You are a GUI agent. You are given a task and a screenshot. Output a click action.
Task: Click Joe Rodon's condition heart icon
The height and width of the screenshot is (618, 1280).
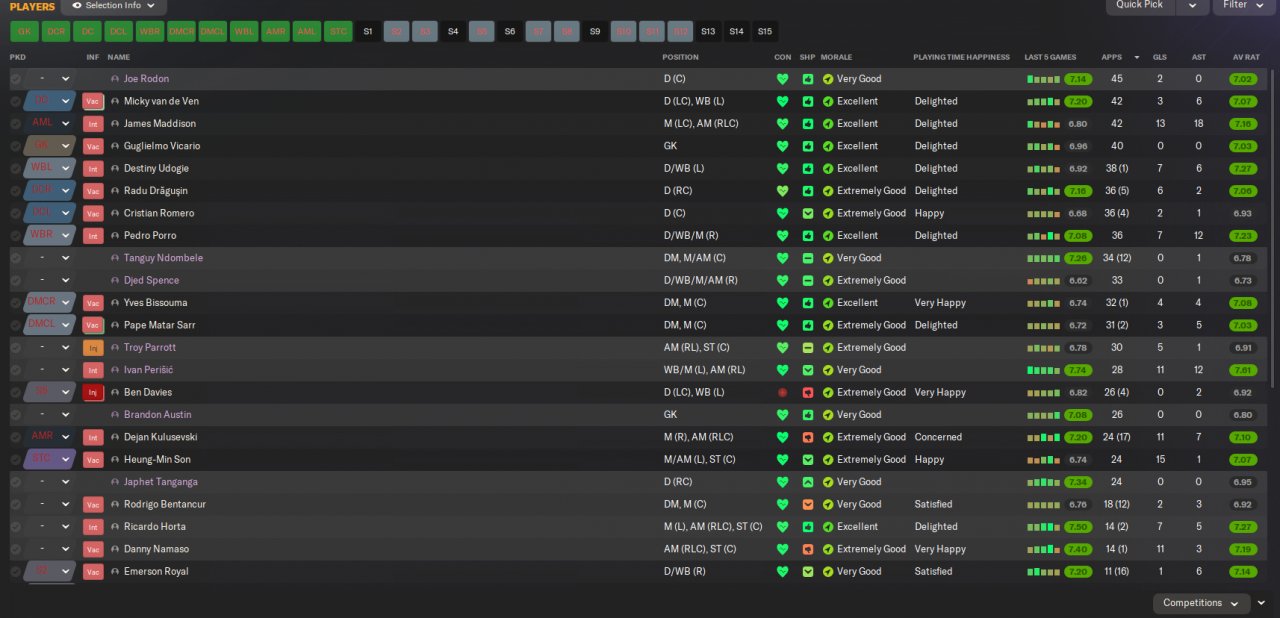point(782,79)
